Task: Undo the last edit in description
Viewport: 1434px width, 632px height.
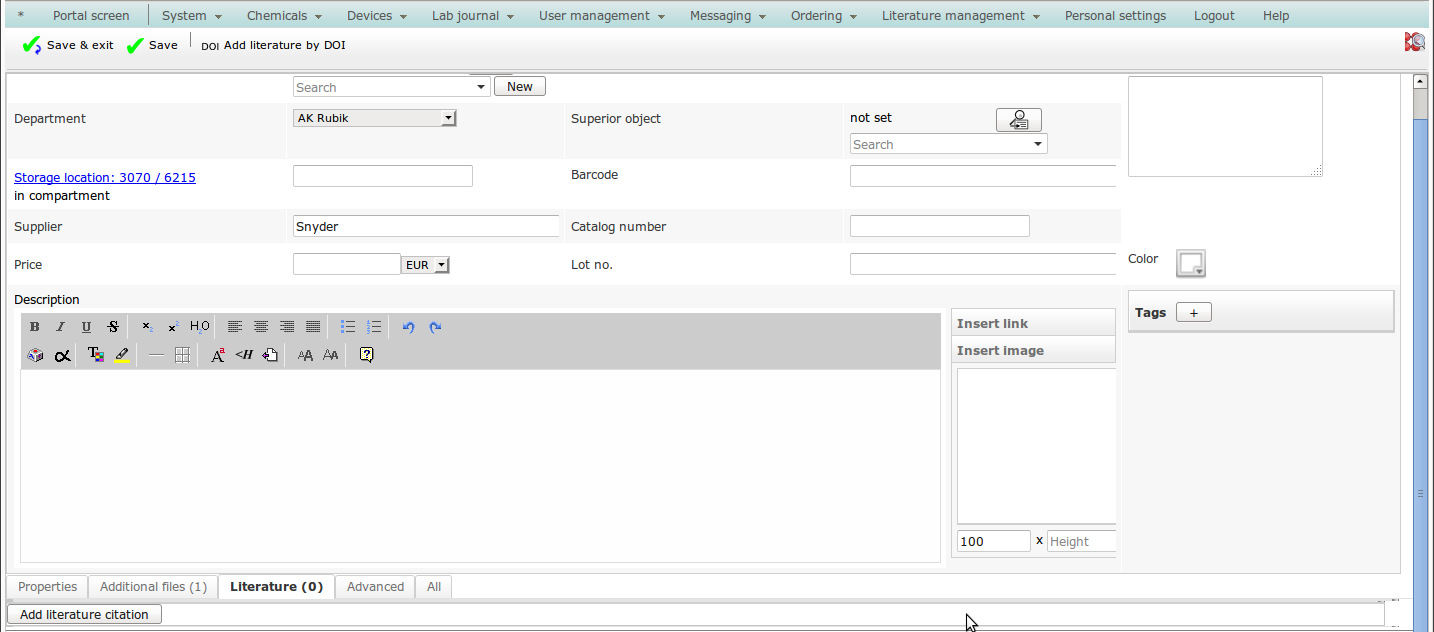Action: tap(408, 327)
